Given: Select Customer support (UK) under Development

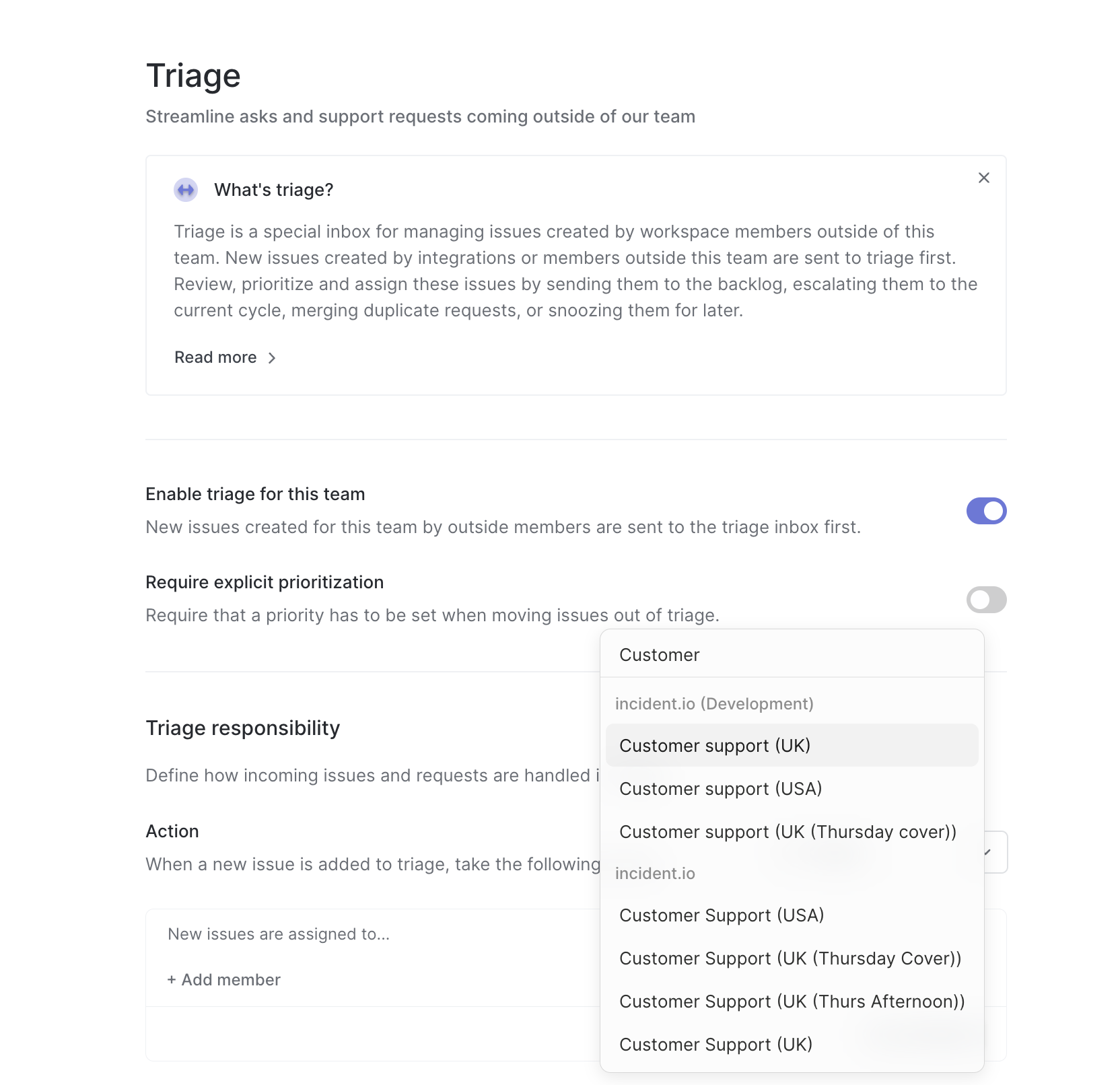Looking at the screenshot, I should pyautogui.click(x=792, y=746).
